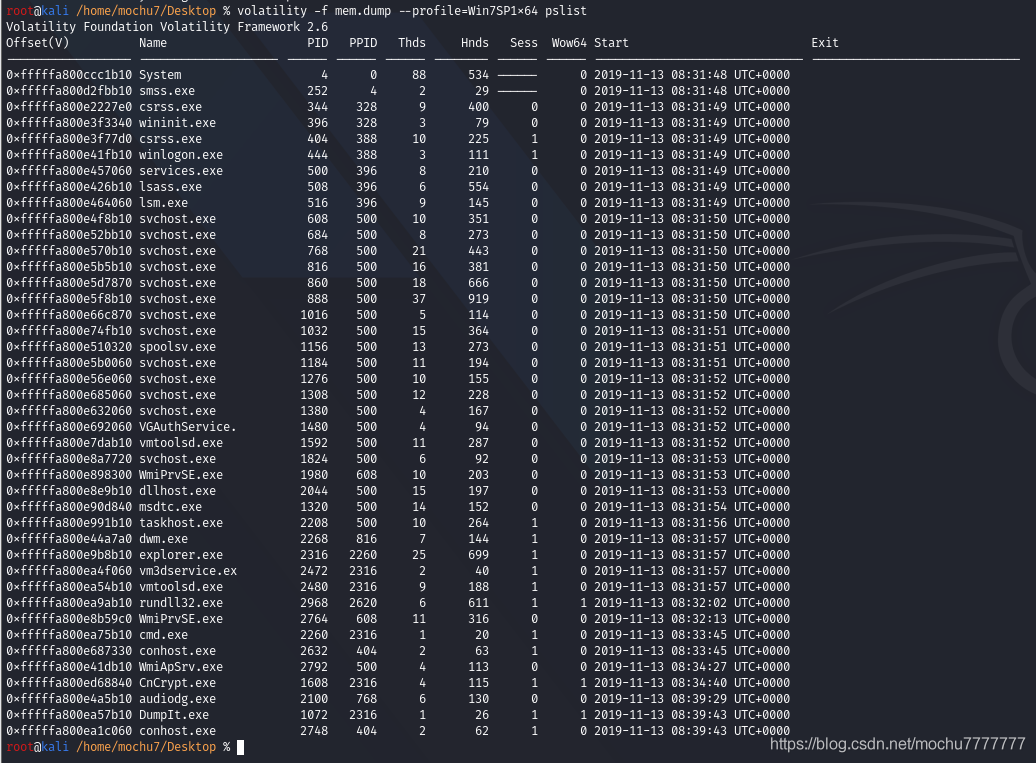Image resolution: width=1036 pixels, height=763 pixels.
Task: Click start time 08:39:29 of audiodg.exe
Action: (699, 699)
